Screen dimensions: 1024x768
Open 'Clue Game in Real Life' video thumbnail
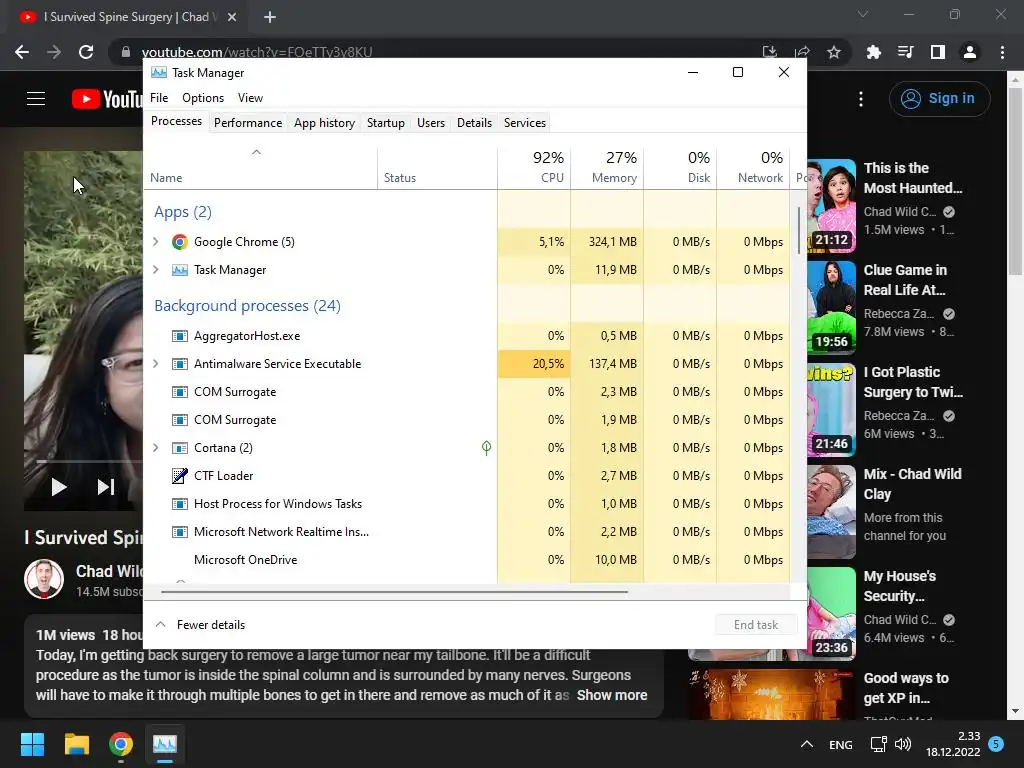[831, 307]
